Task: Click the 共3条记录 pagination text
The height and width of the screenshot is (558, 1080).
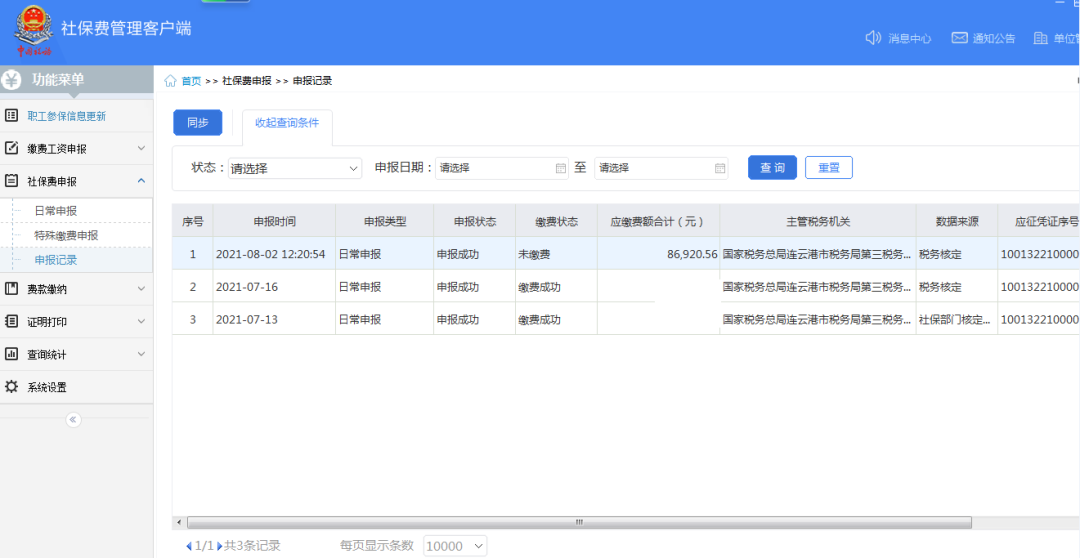Action: 252,546
